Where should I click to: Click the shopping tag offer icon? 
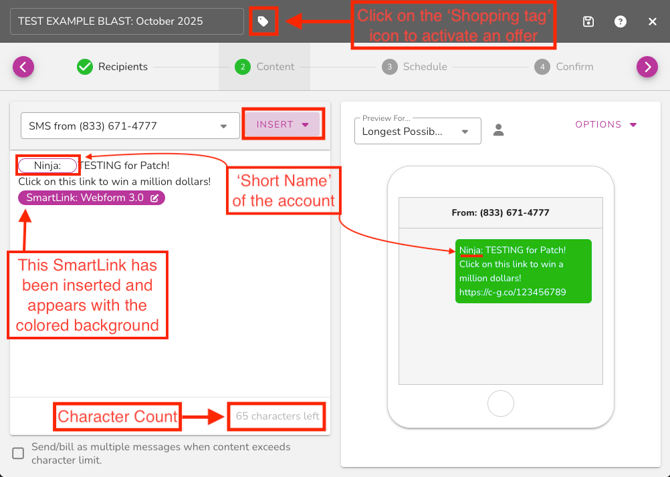pyautogui.click(x=263, y=21)
